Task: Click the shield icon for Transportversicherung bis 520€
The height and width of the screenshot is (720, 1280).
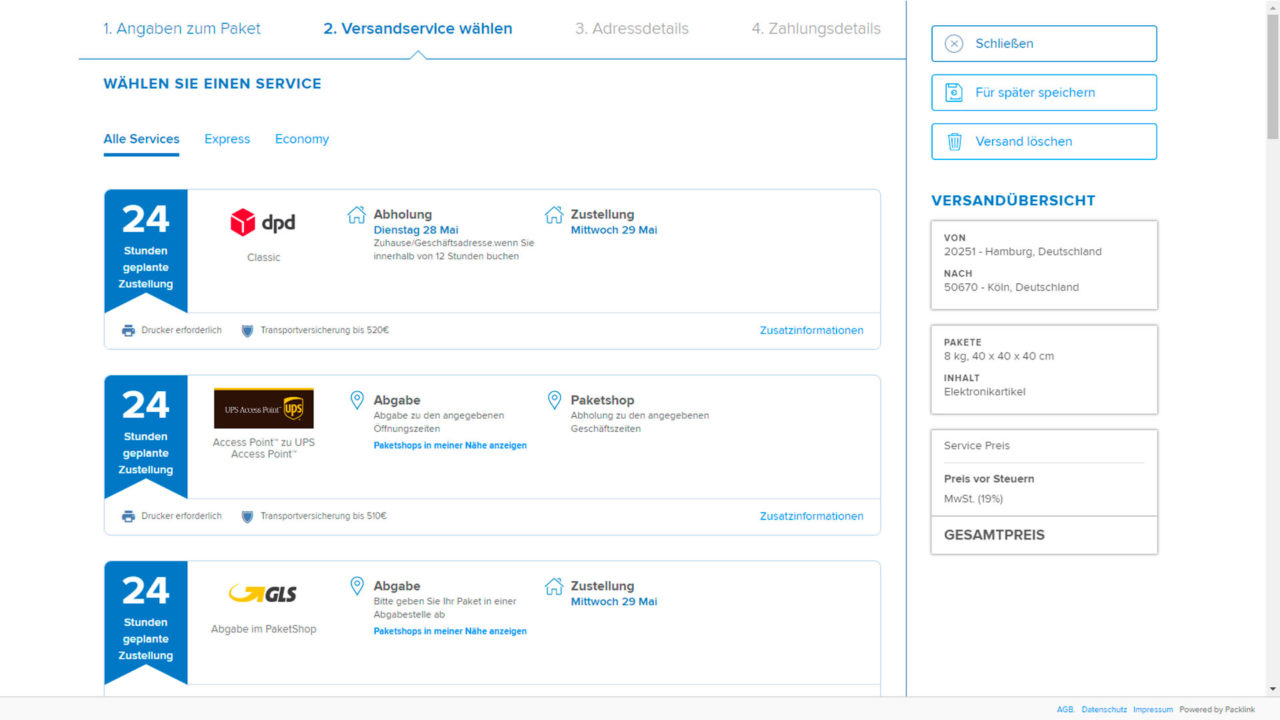Action: tap(247, 330)
